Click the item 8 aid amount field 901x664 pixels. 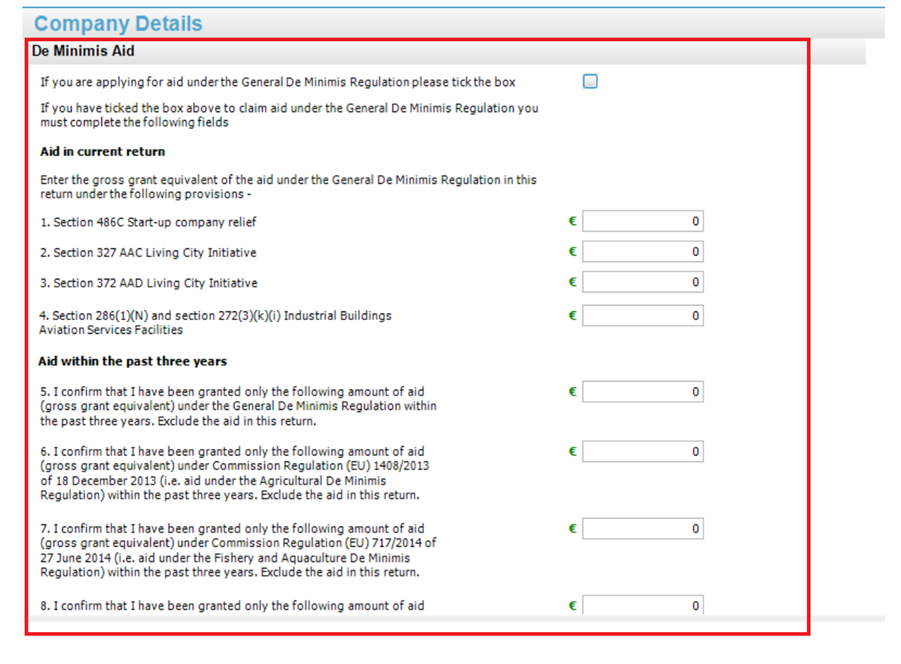(642, 605)
